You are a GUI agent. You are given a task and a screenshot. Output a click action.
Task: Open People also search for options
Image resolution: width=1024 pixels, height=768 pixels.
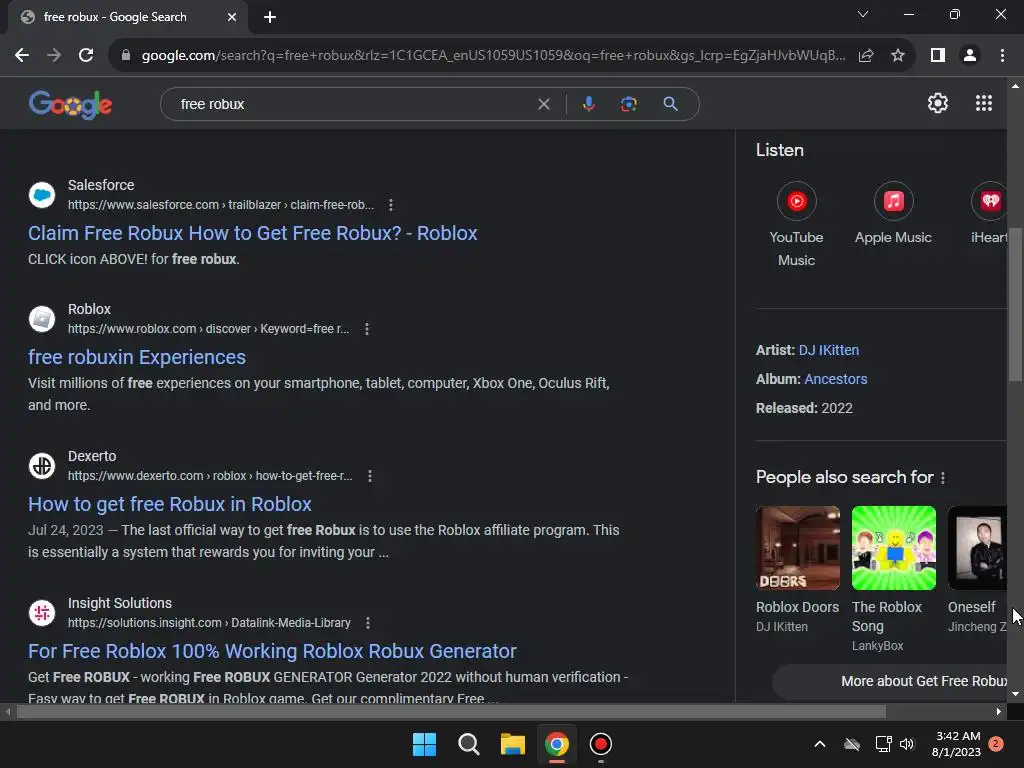pos(942,478)
